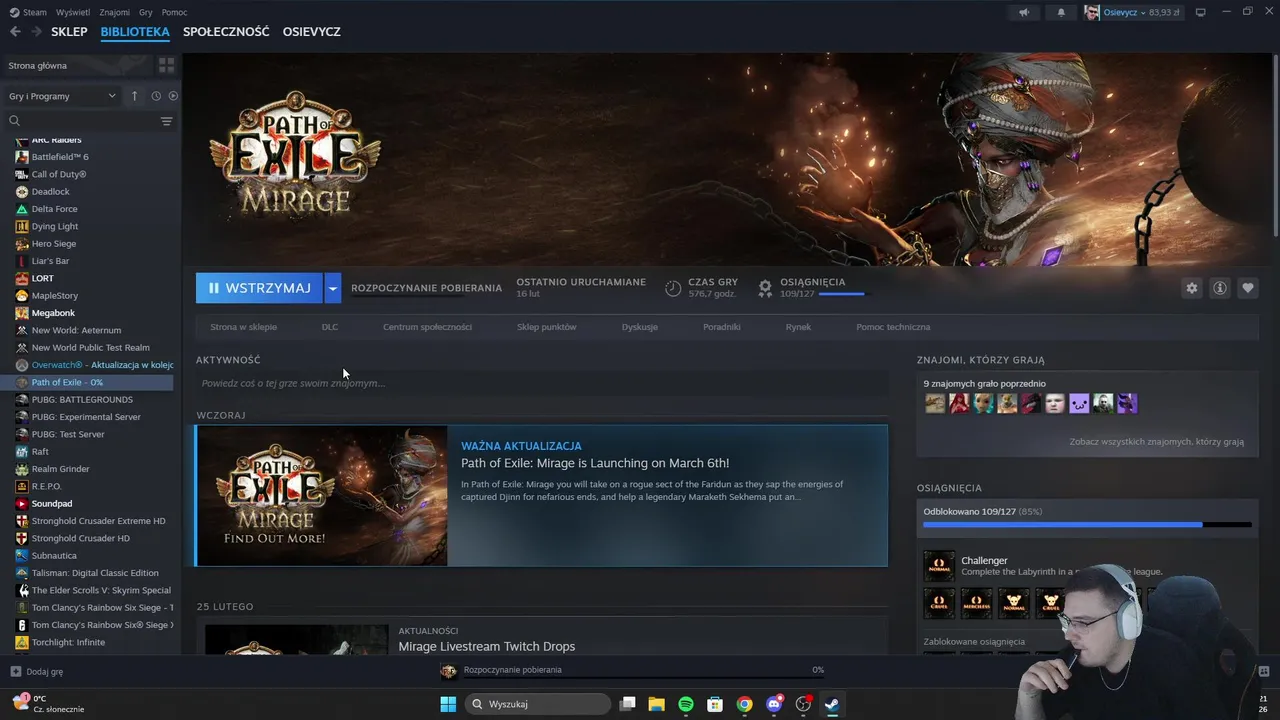Open play time clock icon

tap(673, 288)
